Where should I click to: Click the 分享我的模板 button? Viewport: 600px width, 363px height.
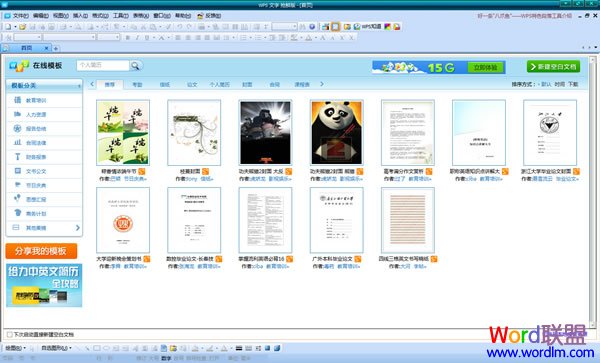tap(41, 251)
